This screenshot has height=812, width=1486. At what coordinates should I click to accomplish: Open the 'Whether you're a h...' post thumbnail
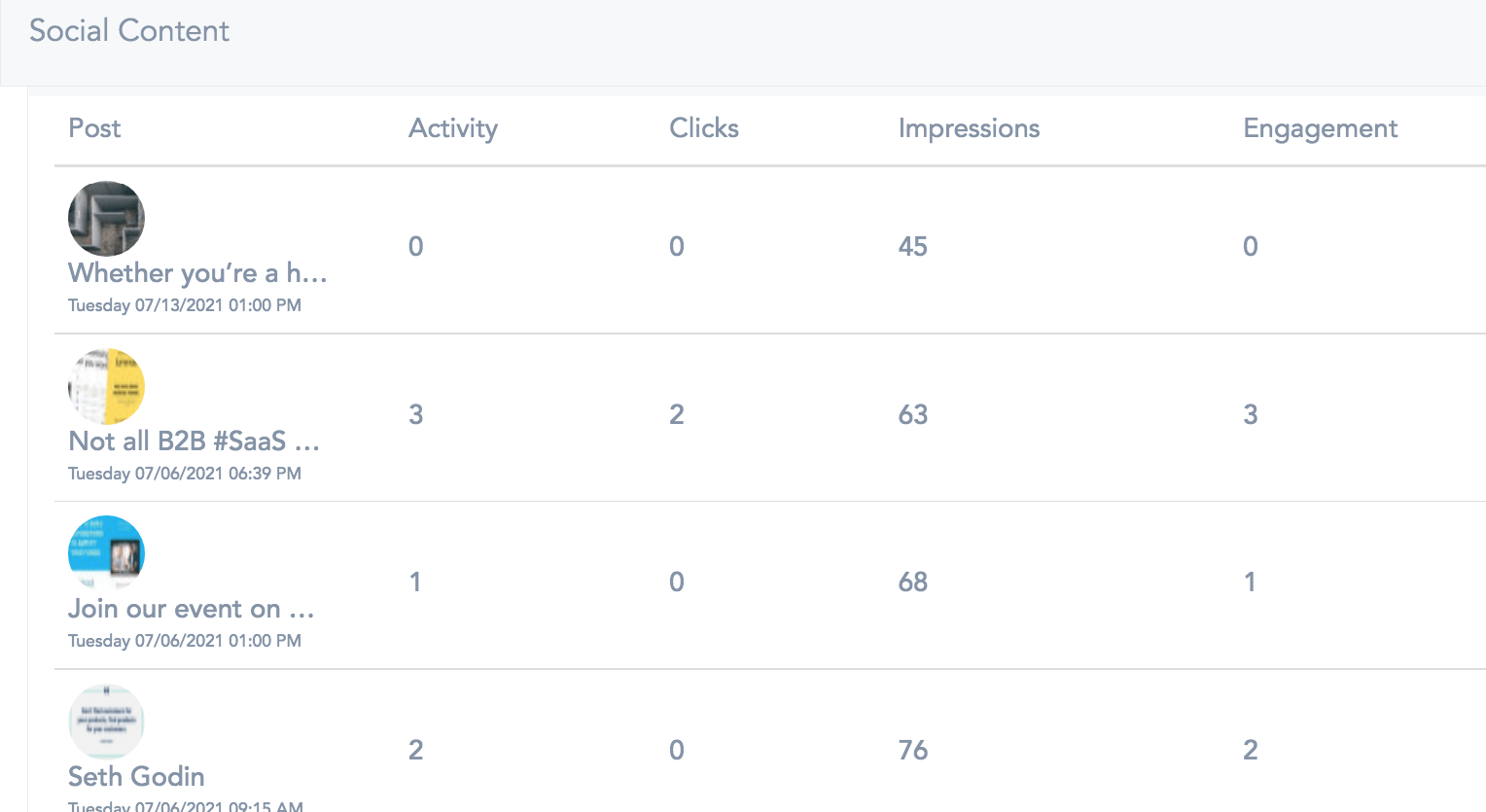coord(106,219)
